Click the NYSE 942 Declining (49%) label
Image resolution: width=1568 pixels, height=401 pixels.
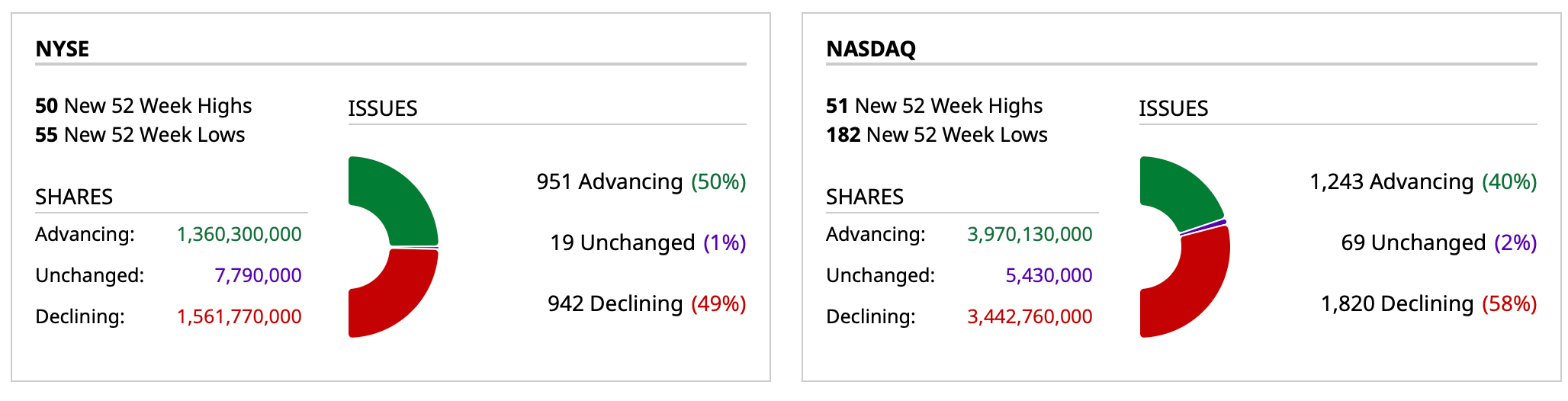(x=647, y=304)
